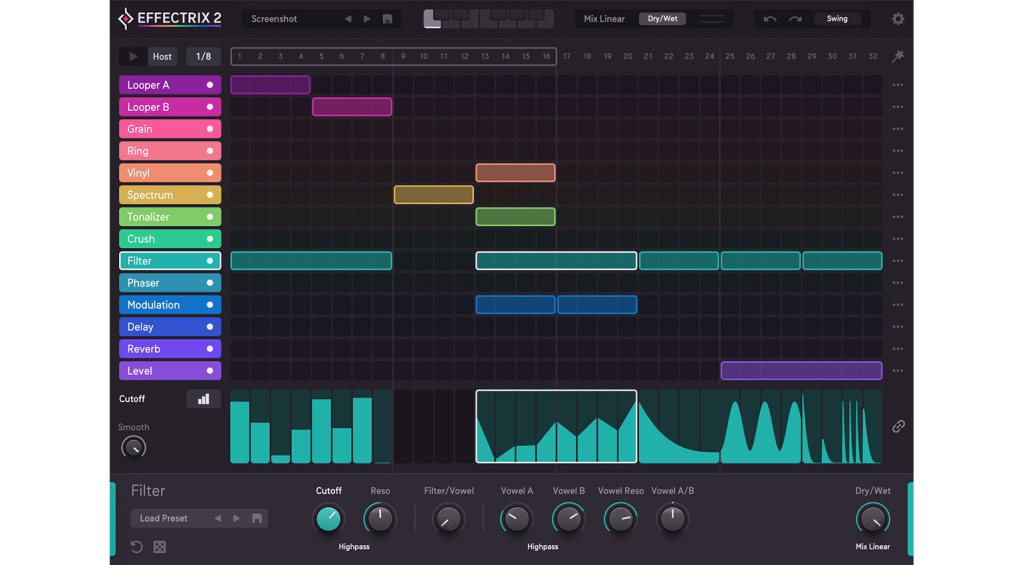The width and height of the screenshot is (1024, 565).
Task: Select the Filter effect track
Action: (170, 261)
